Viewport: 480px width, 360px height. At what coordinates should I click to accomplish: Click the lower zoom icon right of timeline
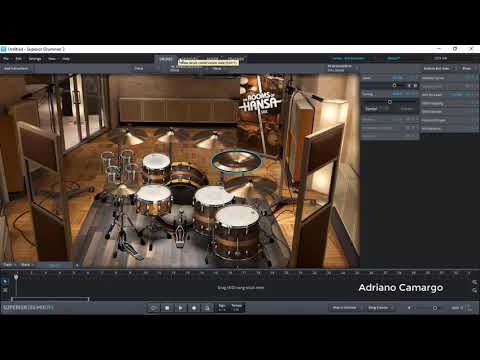pyautogui.click(x=474, y=290)
